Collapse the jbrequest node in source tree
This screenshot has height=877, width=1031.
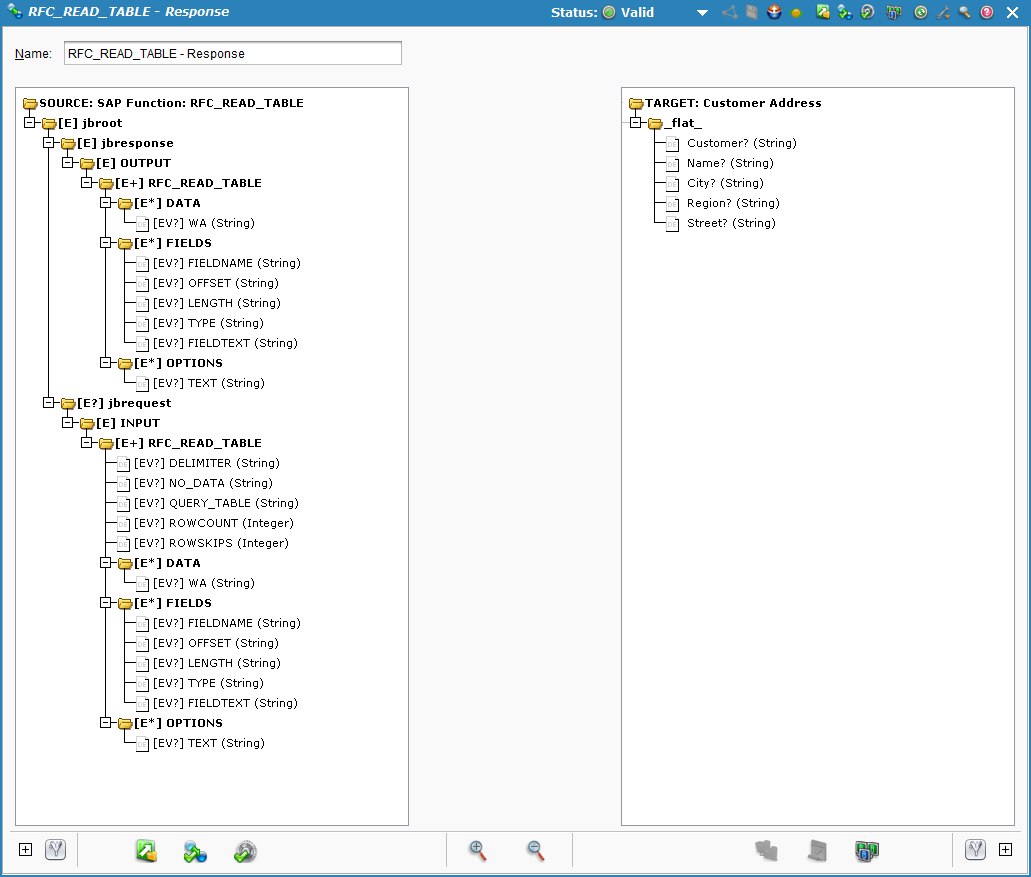[x=49, y=403]
